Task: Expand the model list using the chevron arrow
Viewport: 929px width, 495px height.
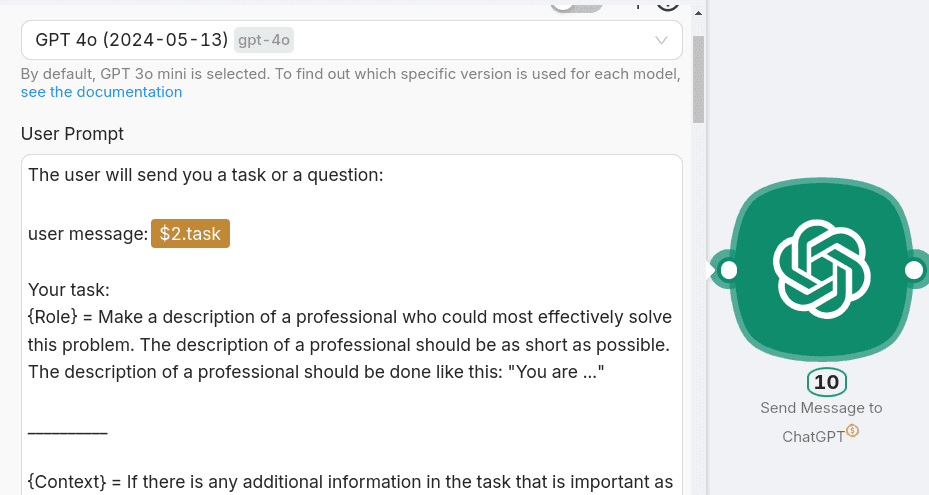Action: pos(661,40)
